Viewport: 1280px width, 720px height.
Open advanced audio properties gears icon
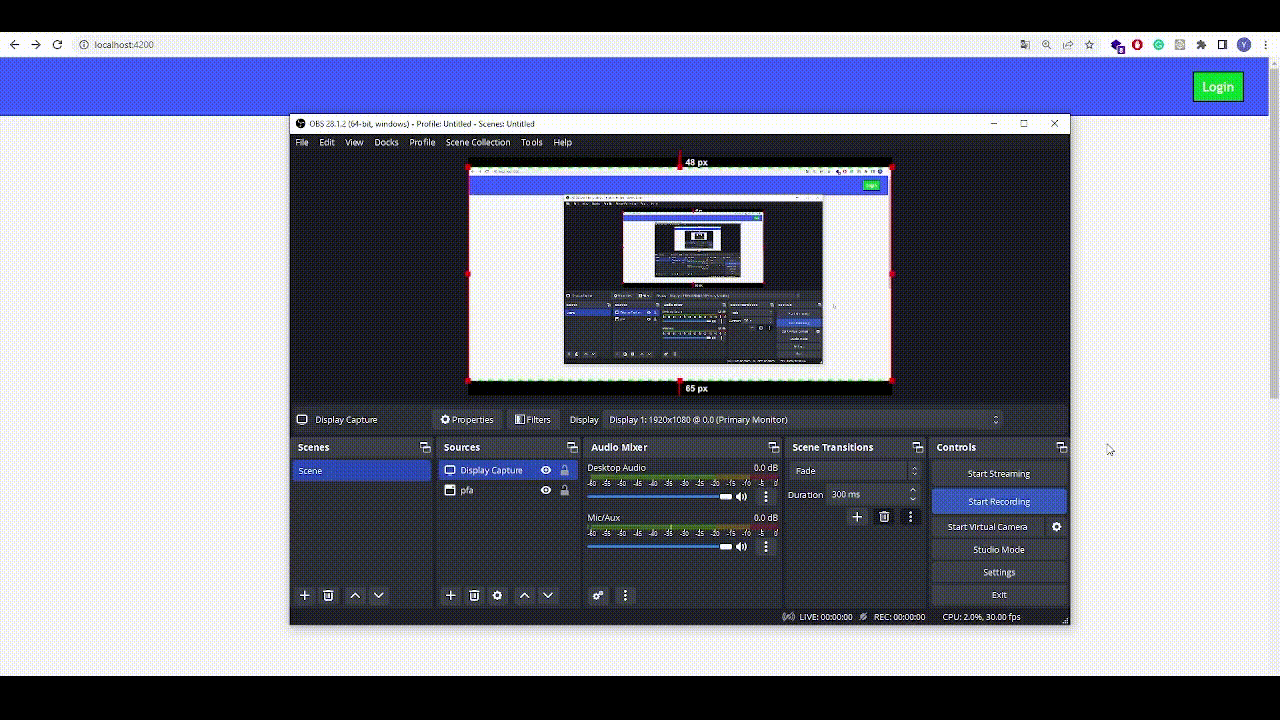(x=598, y=595)
